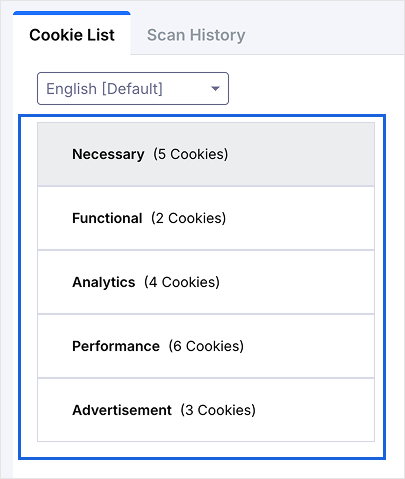Image resolution: width=405 pixels, height=479 pixels.
Task: Click the bold Advertisement category label
Action: [122, 410]
